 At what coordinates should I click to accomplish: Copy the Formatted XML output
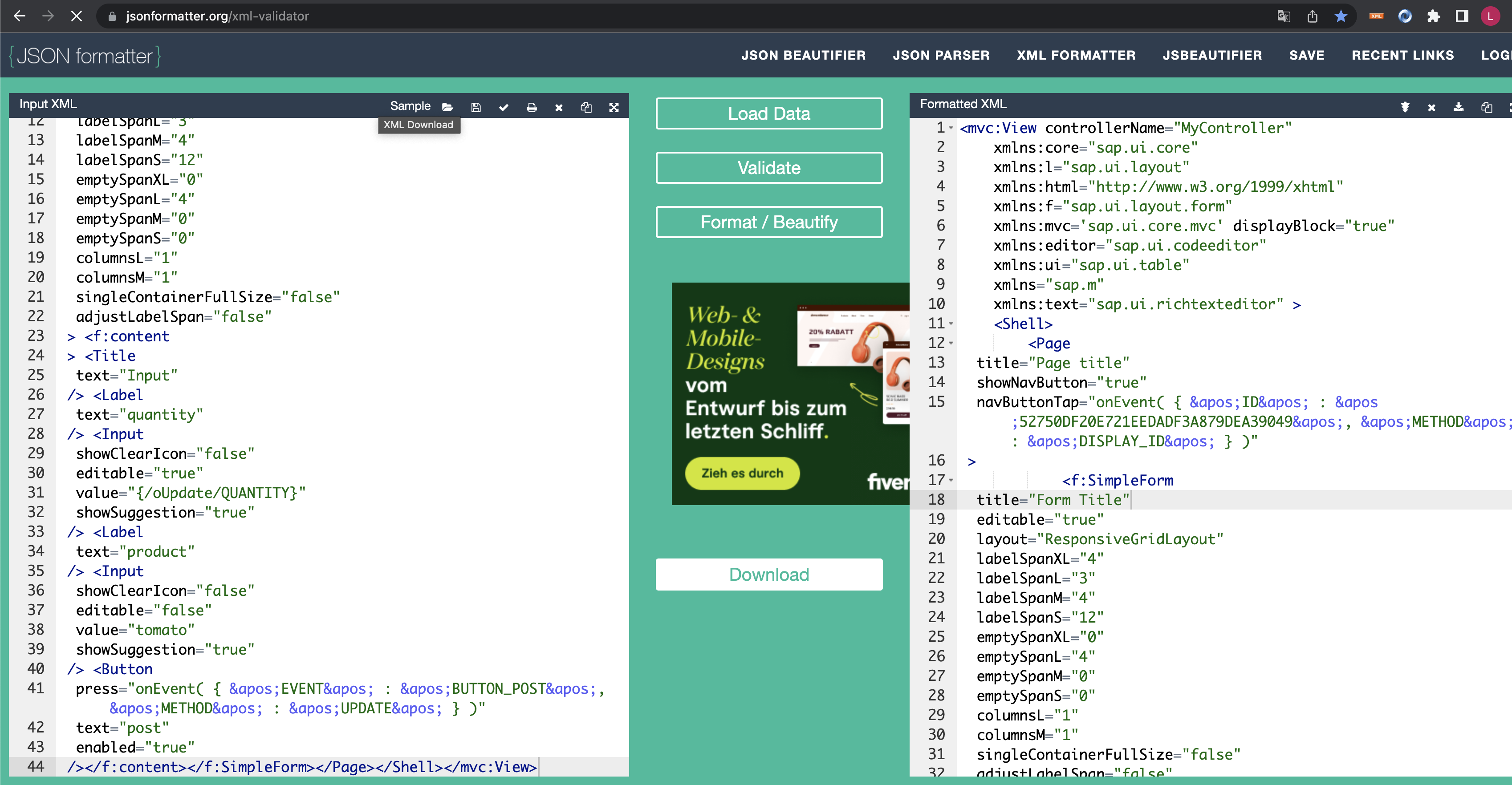pos(1487,107)
